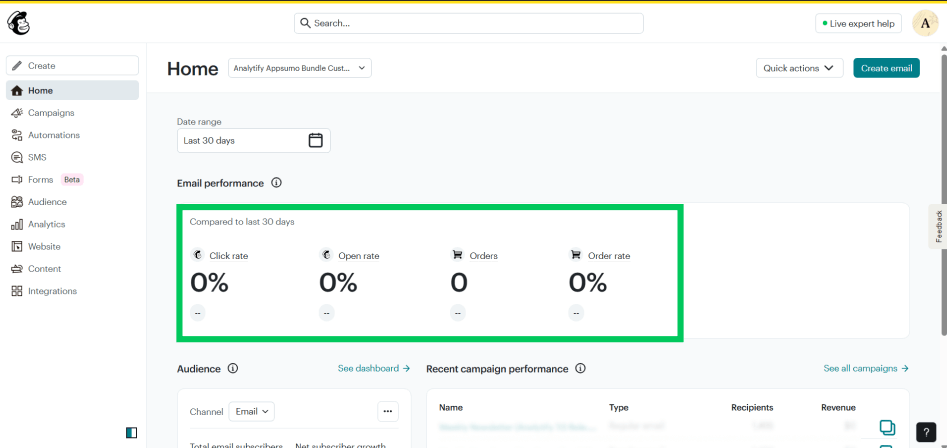
Task: Click the Create email button
Action: click(887, 68)
